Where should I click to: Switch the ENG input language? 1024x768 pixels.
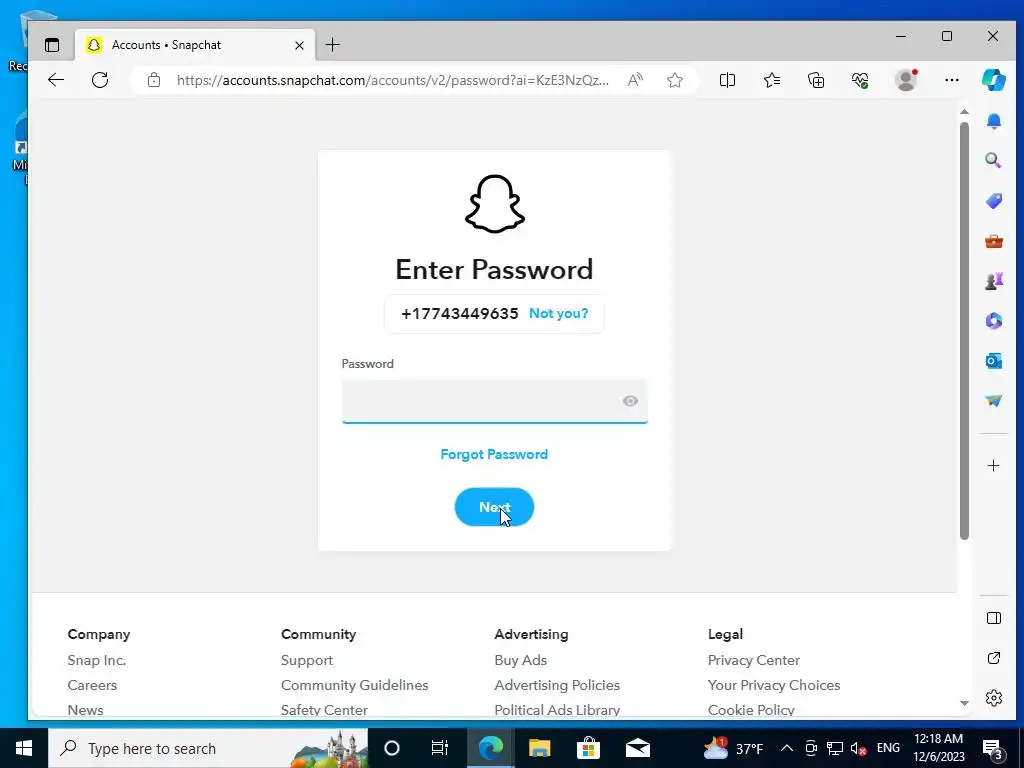coord(888,748)
